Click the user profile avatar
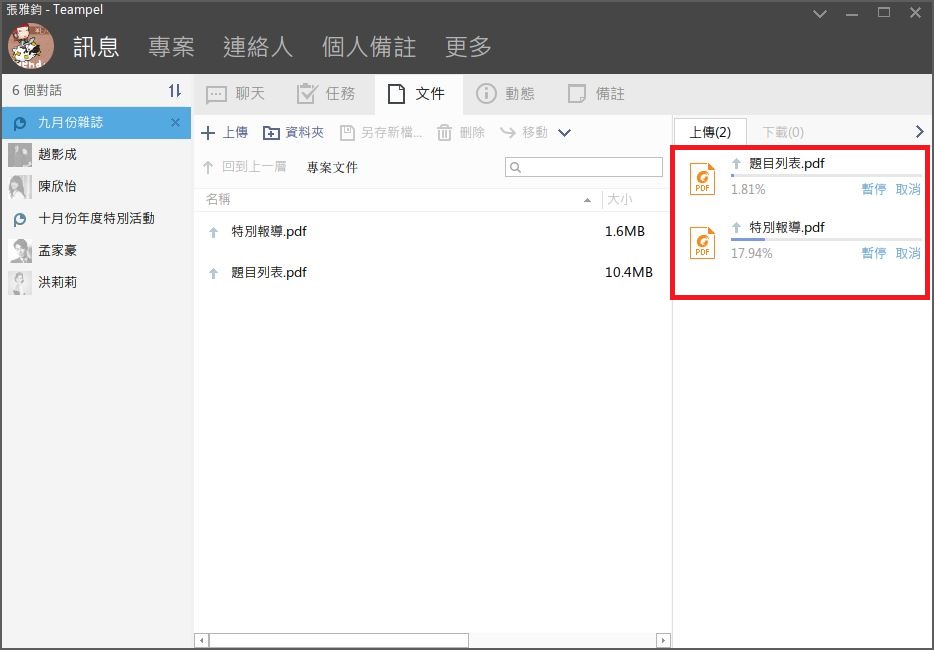This screenshot has height=650, width=934. 31,45
